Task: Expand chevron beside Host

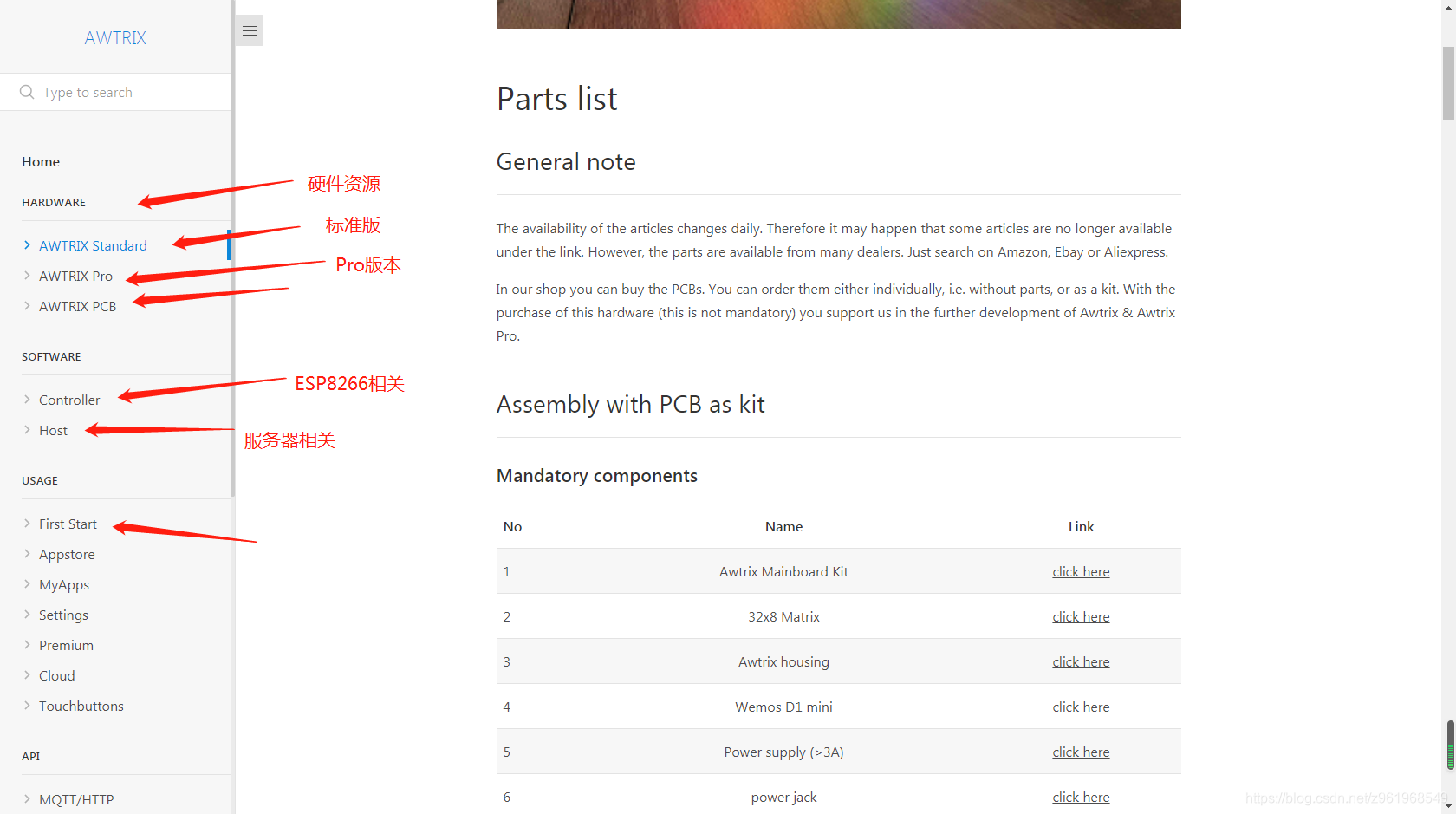Action: tap(27, 430)
